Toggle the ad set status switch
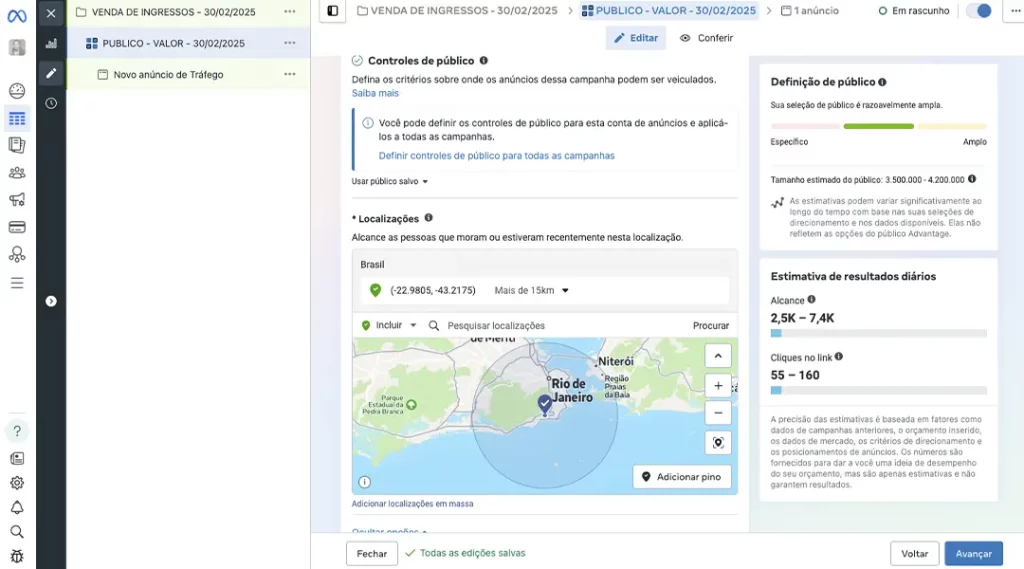This screenshot has height=569, width=1024. click(x=980, y=11)
